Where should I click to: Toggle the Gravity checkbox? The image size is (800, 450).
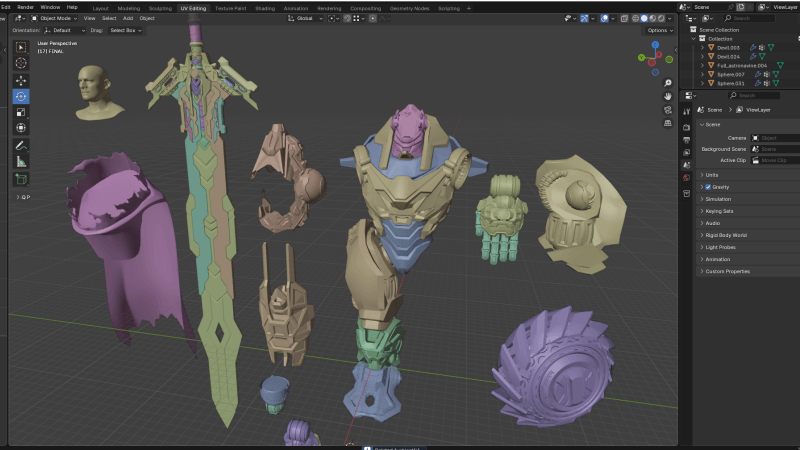(x=708, y=187)
